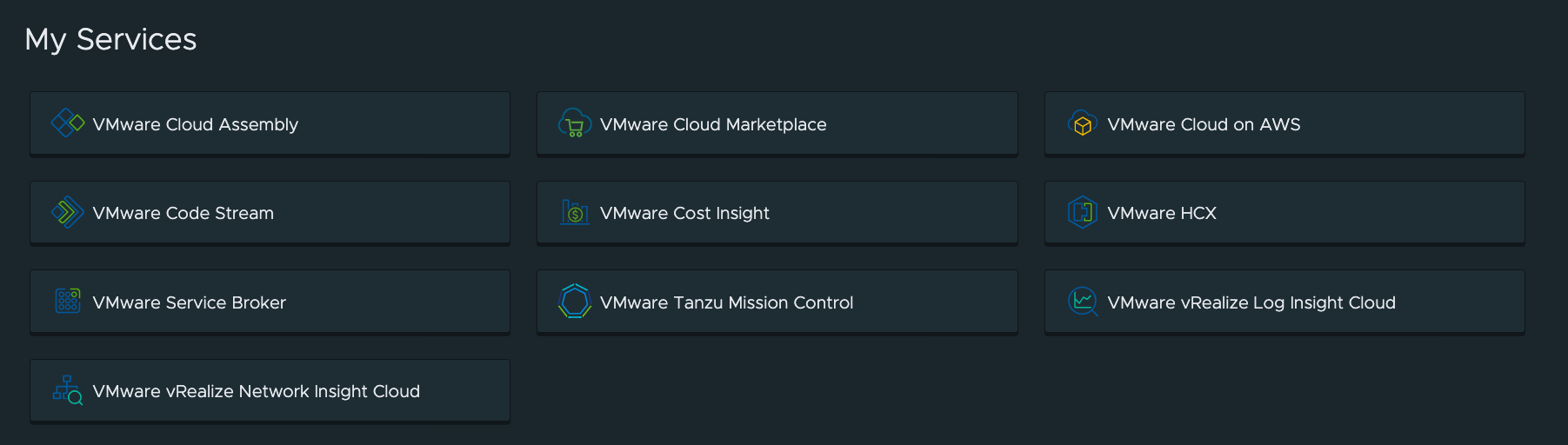The height and width of the screenshot is (445, 1568).
Task: Click the VMware Cloud Assembly diamond icon
Action: pyautogui.click(x=67, y=123)
